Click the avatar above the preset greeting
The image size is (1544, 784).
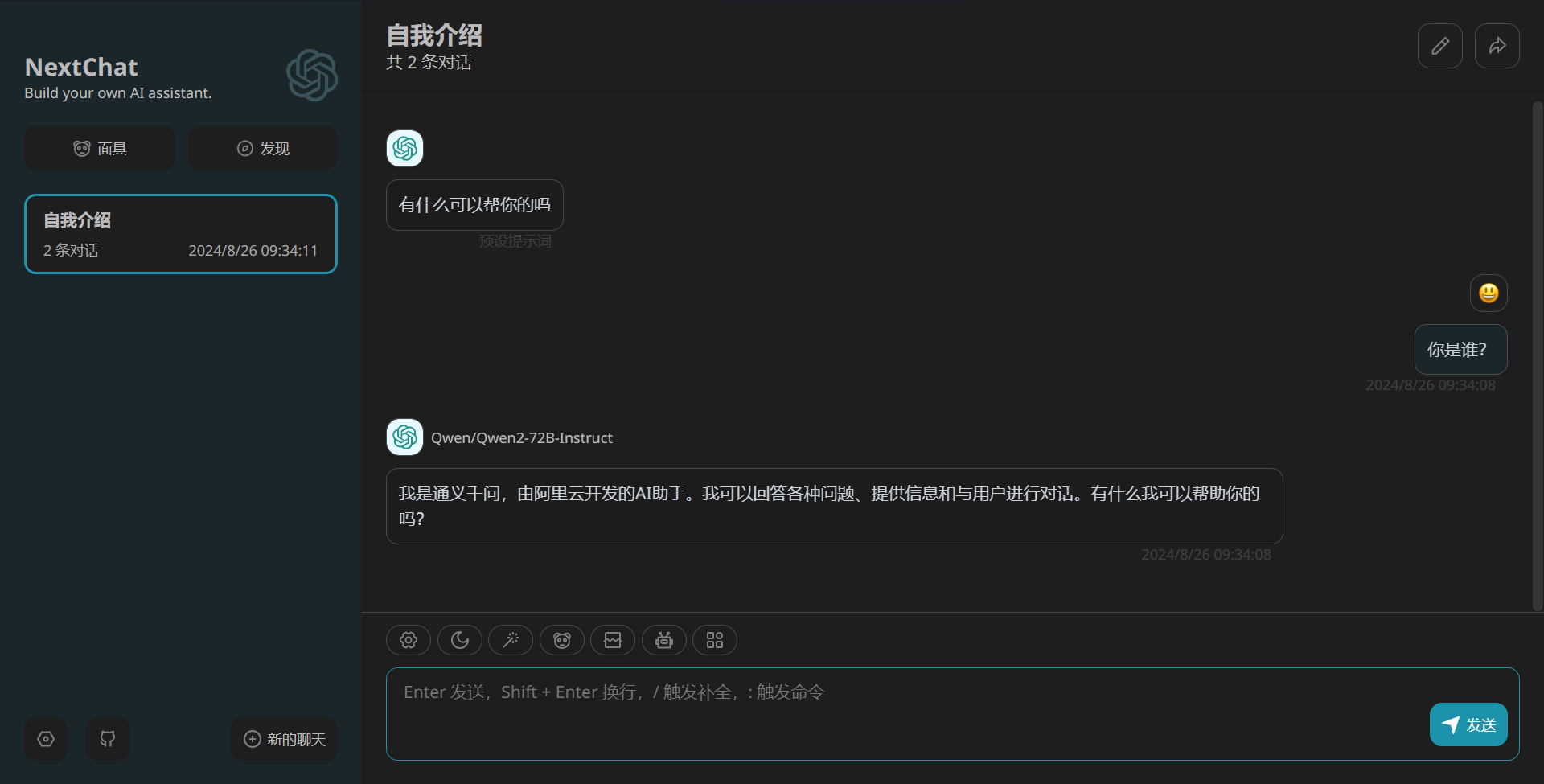(404, 149)
